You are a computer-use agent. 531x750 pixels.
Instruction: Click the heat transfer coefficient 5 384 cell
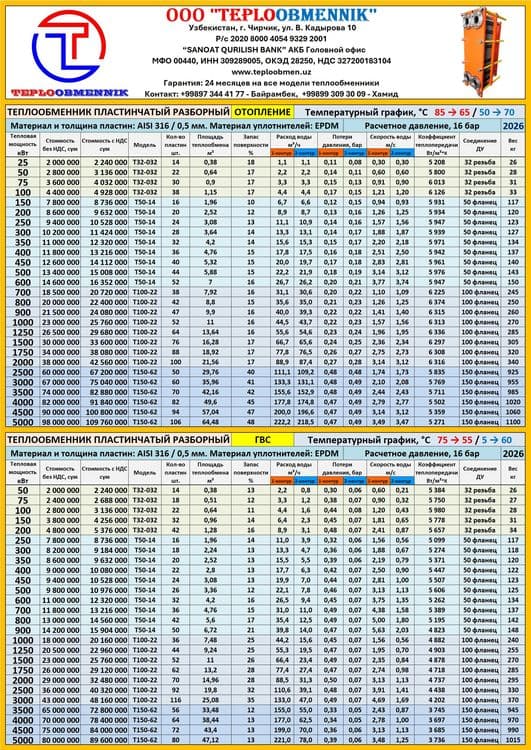coord(436,490)
